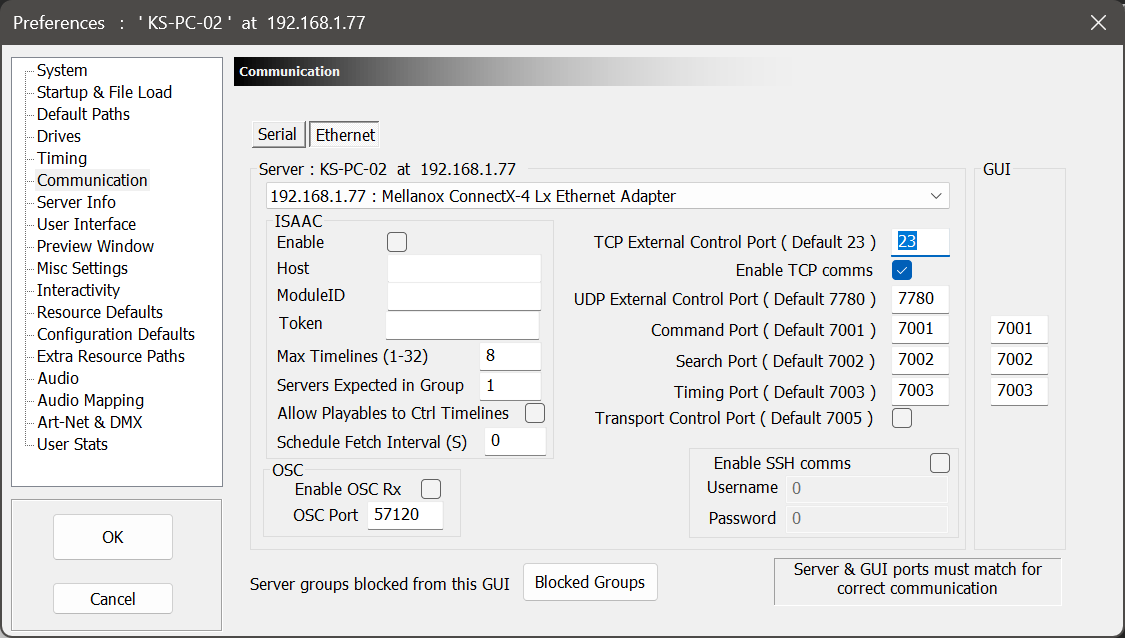Switch to the Serial tab

point(277,134)
